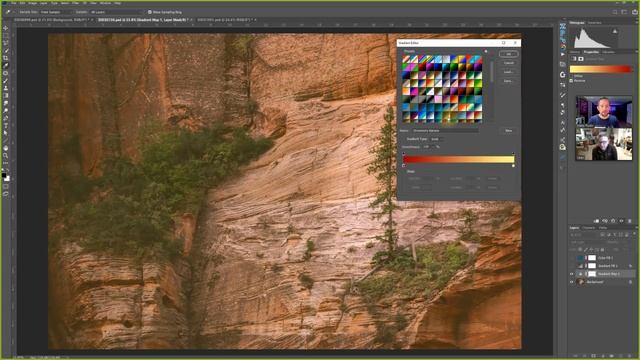This screenshot has height=360, width=640.
Task: Enable the Dither checkbox
Action: pos(572,76)
